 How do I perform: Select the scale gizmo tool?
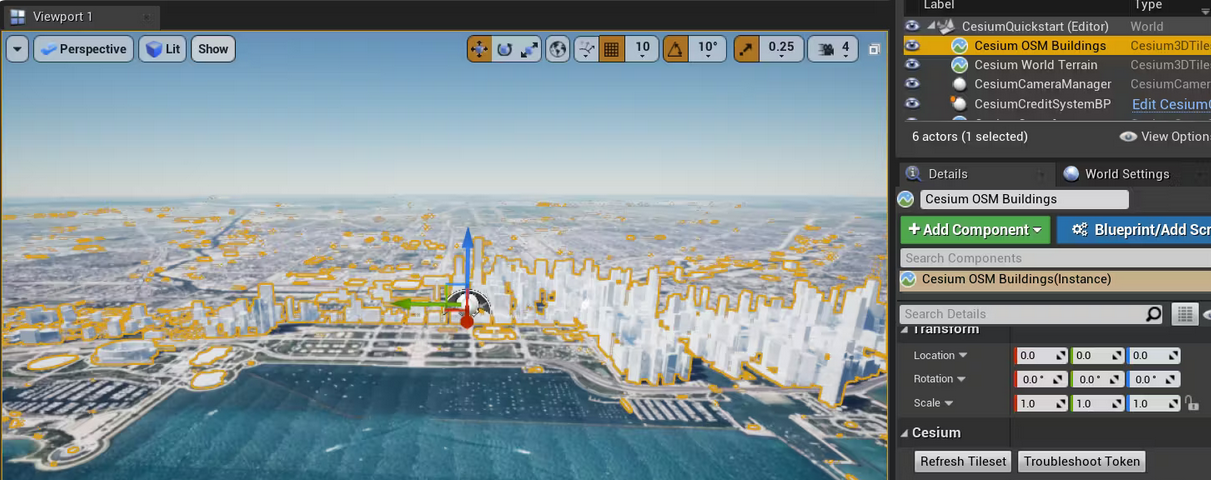click(529, 48)
